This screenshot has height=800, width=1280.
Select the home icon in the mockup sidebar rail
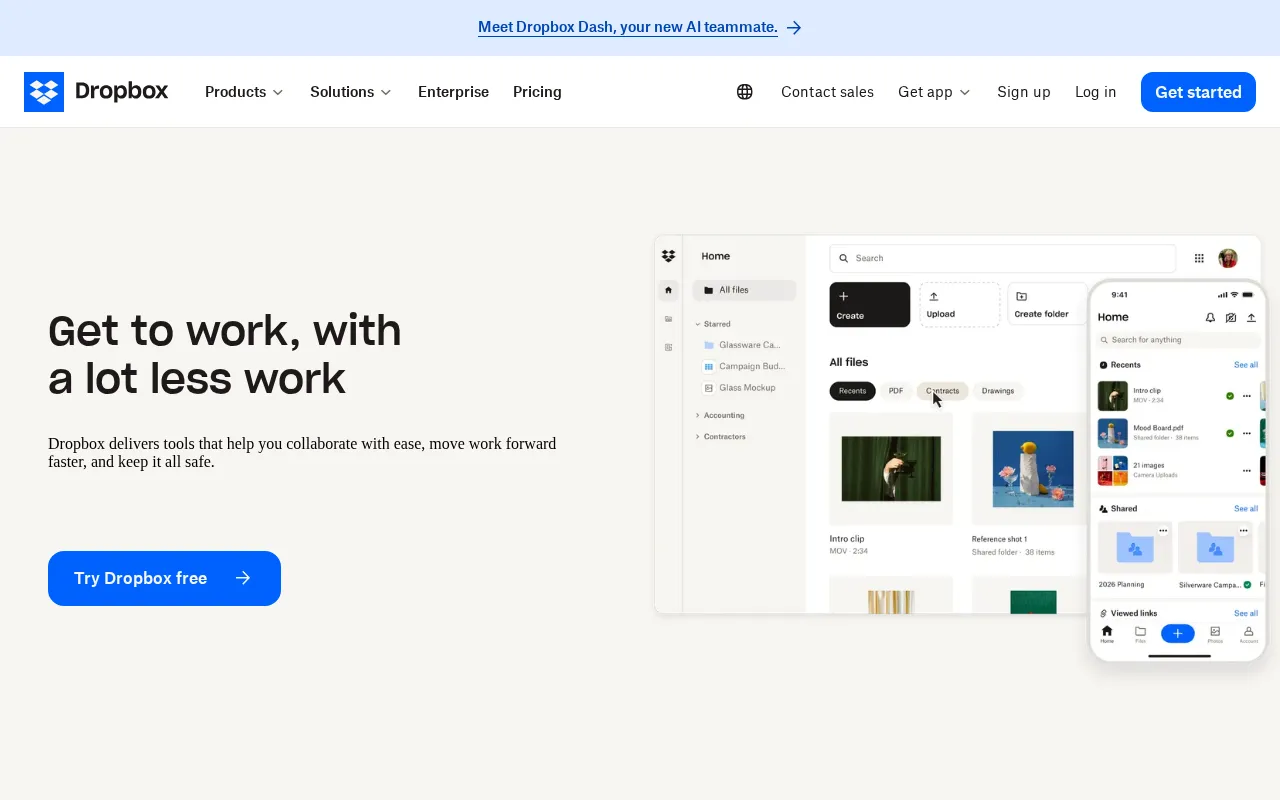(x=669, y=290)
